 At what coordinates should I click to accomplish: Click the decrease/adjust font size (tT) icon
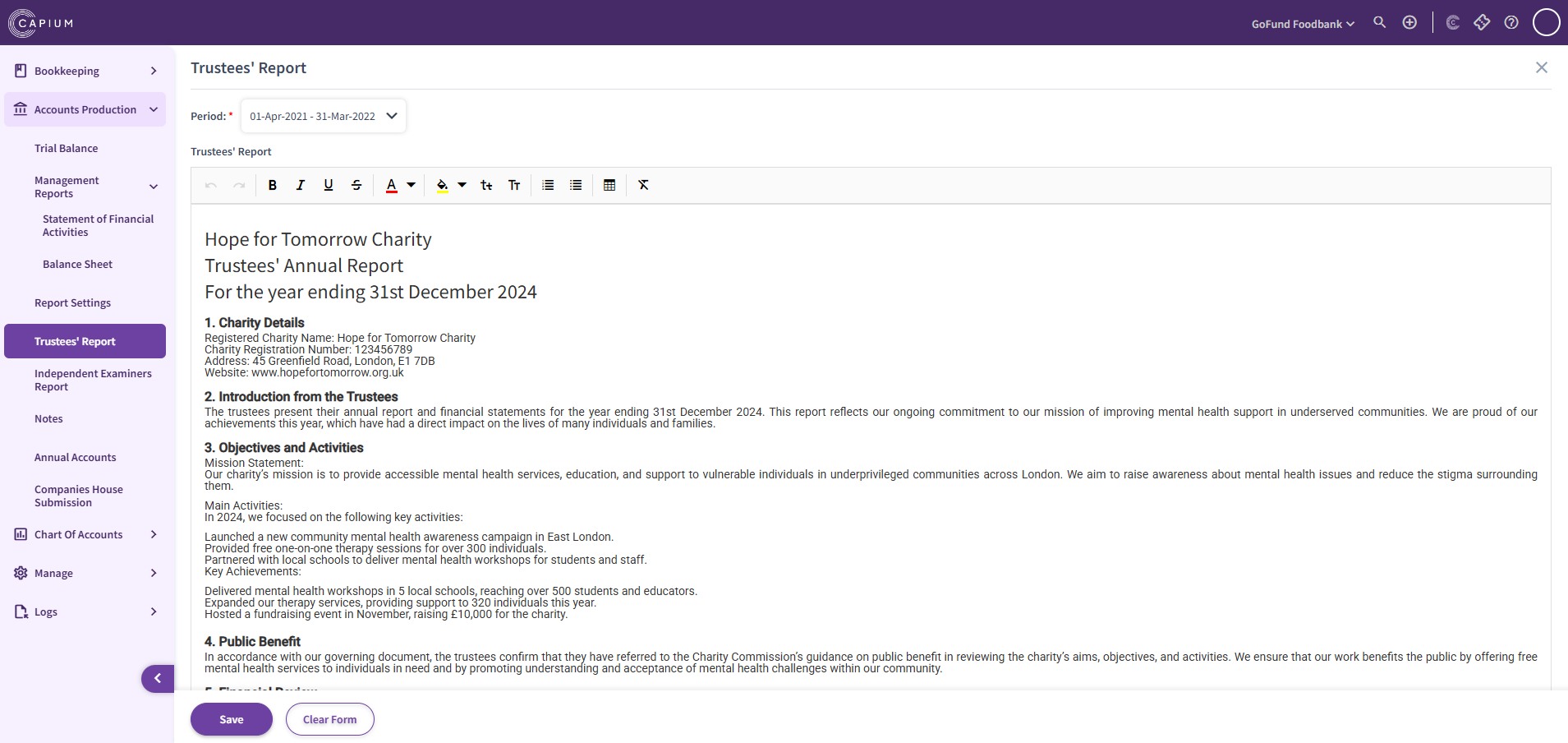[486, 185]
